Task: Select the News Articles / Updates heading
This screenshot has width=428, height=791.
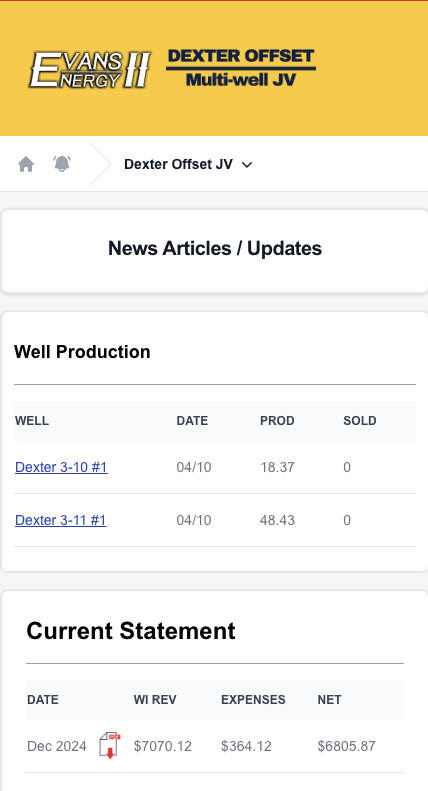Action: point(215,248)
